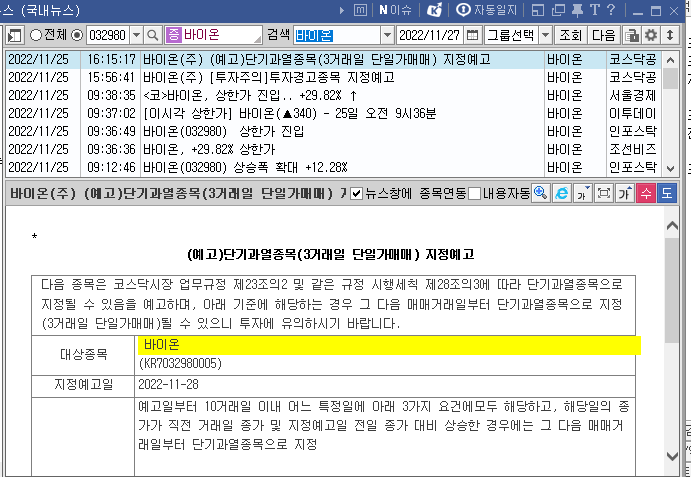Click the up-down arrow resize icon

(x=670, y=35)
